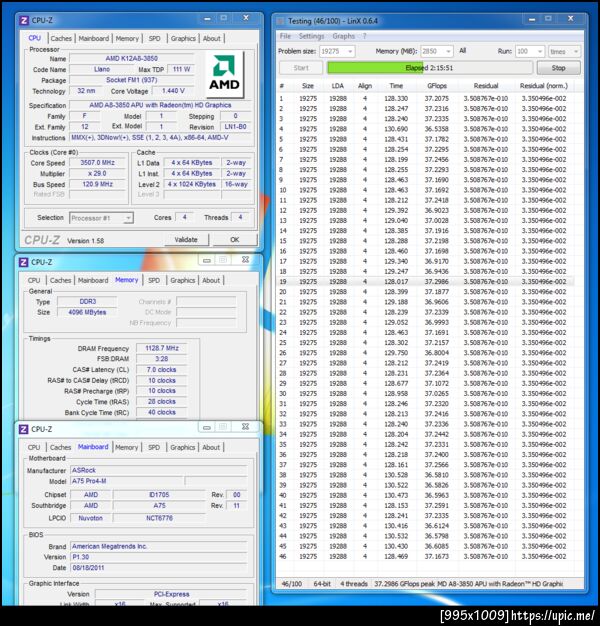
Task: Select the CPU tab in the top CPU-Z window
Action: click(35, 38)
